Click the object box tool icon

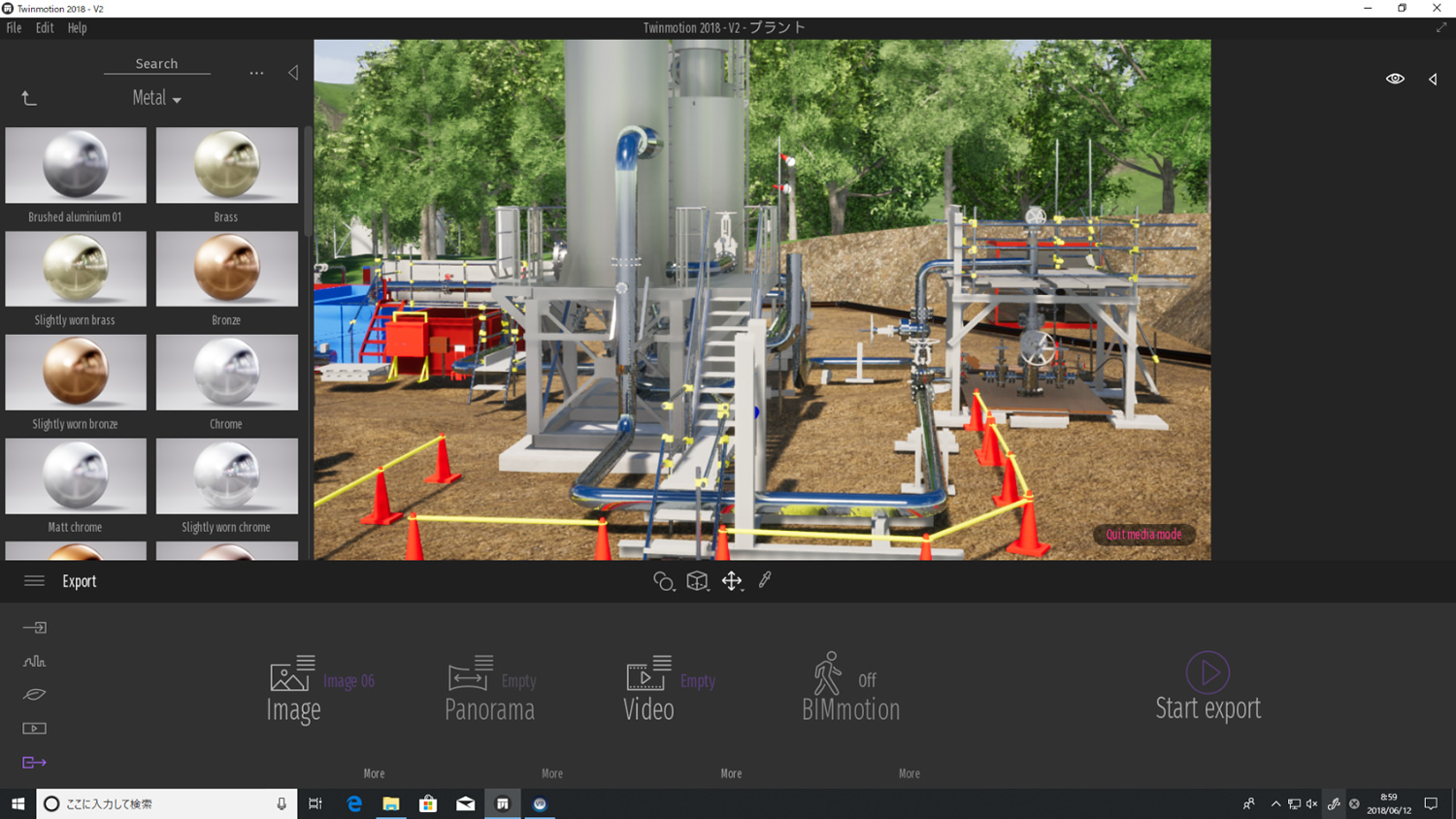[697, 581]
